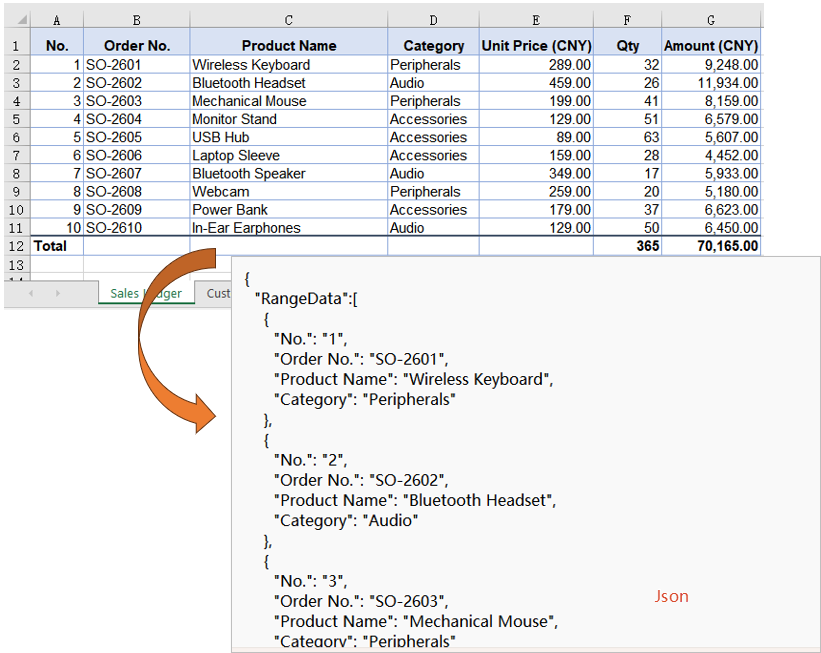Click the Total label cell
The image size is (821, 653).
(x=57, y=246)
